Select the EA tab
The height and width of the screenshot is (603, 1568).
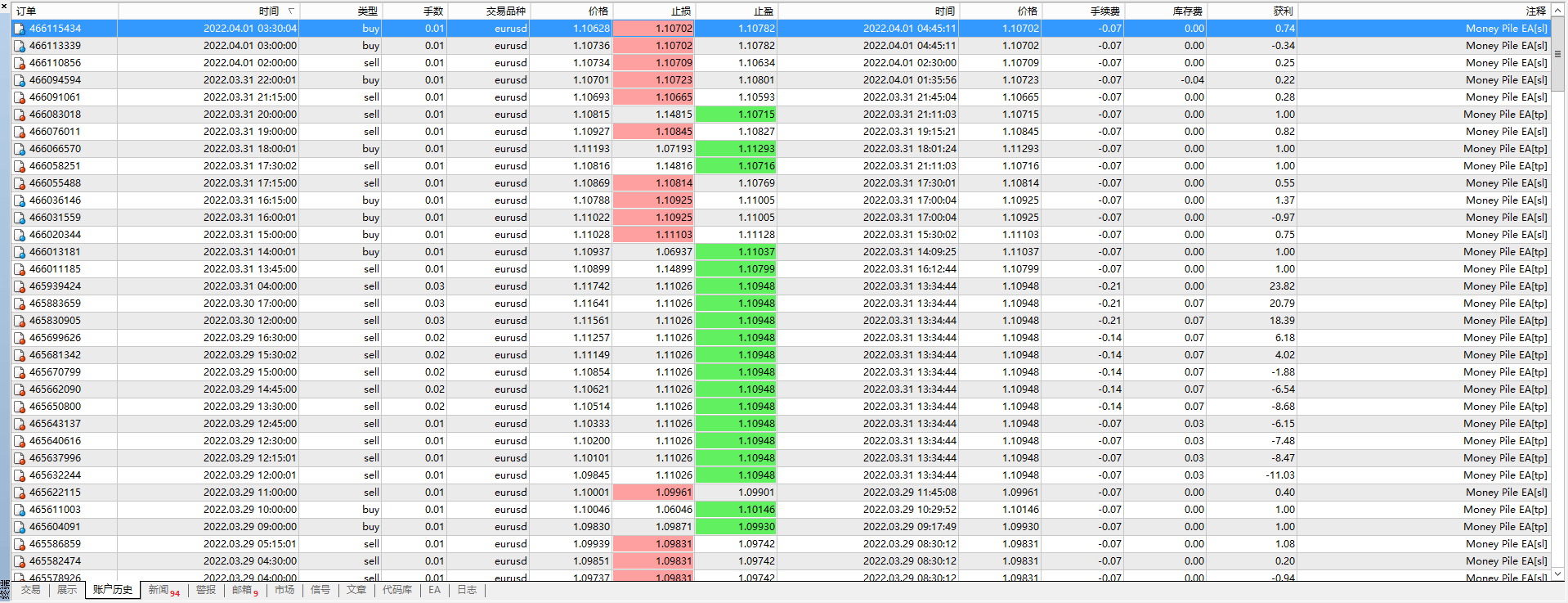click(434, 590)
